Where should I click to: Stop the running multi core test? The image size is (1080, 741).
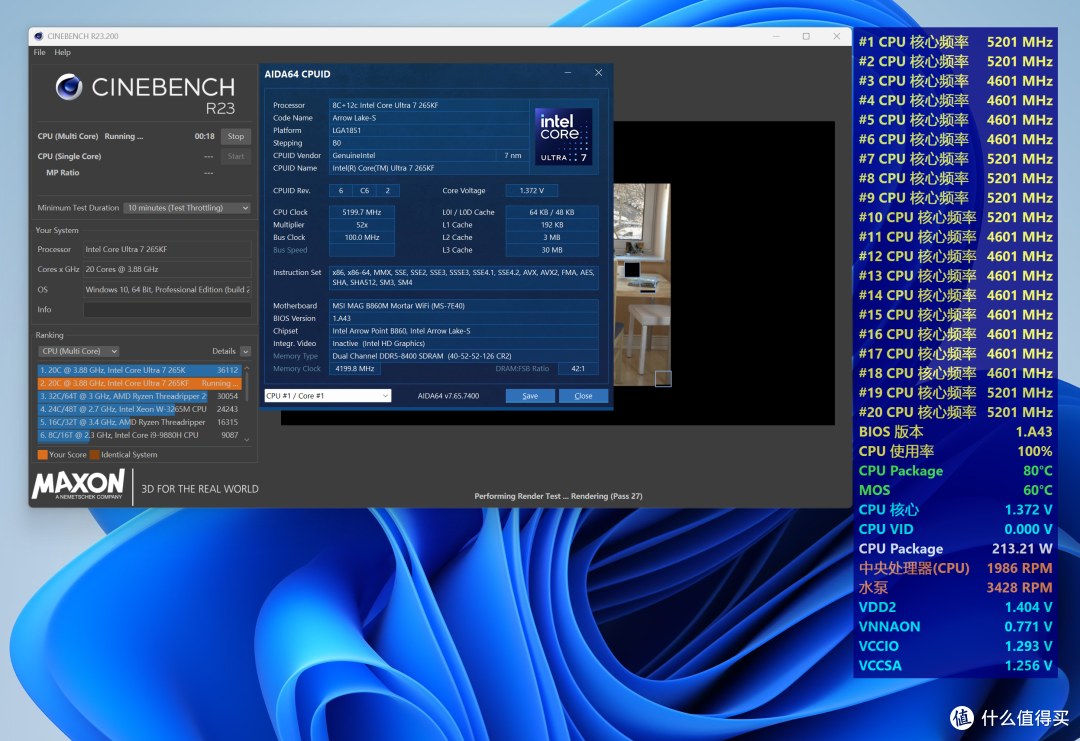(x=236, y=136)
